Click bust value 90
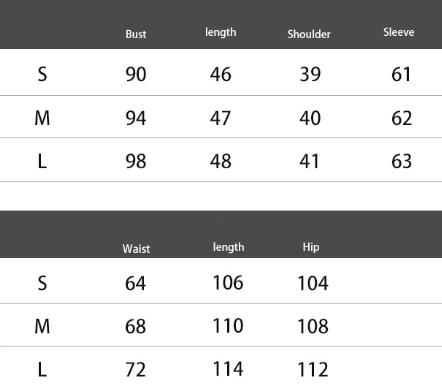442x387 pixels. coord(136,74)
